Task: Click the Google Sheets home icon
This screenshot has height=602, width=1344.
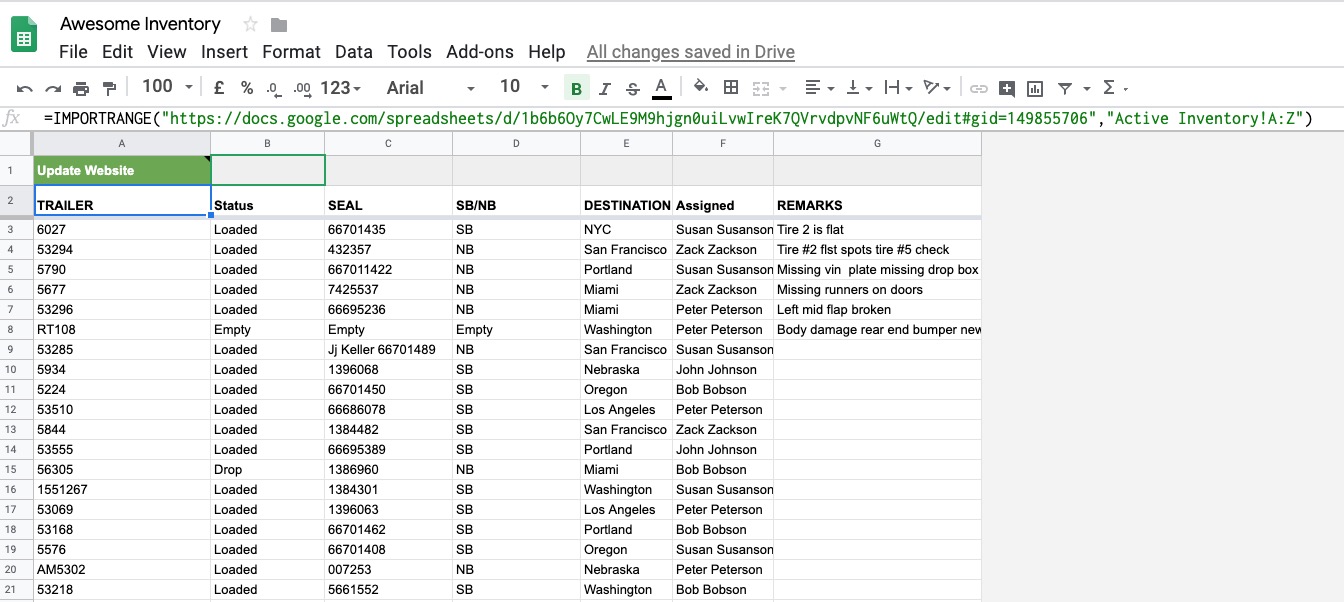Action: point(24,35)
